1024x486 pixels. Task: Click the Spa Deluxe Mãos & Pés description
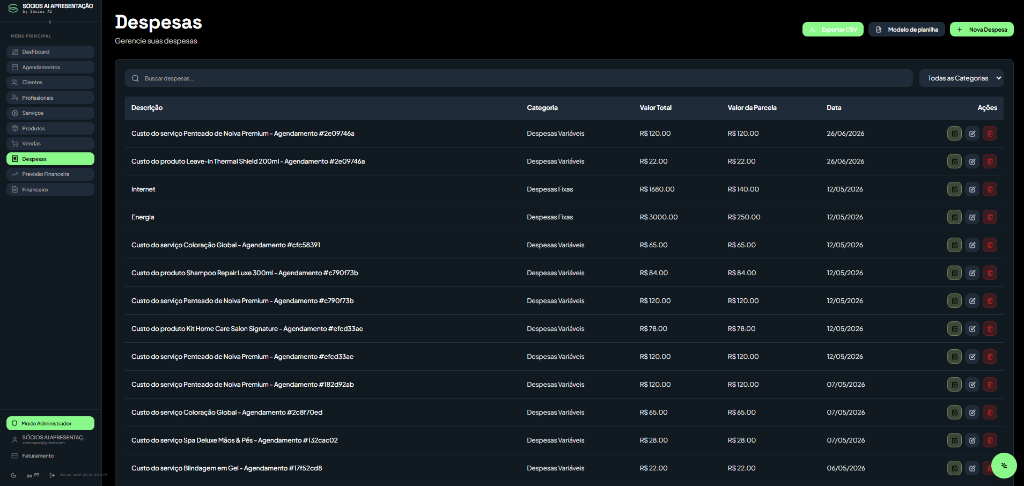[234, 440]
